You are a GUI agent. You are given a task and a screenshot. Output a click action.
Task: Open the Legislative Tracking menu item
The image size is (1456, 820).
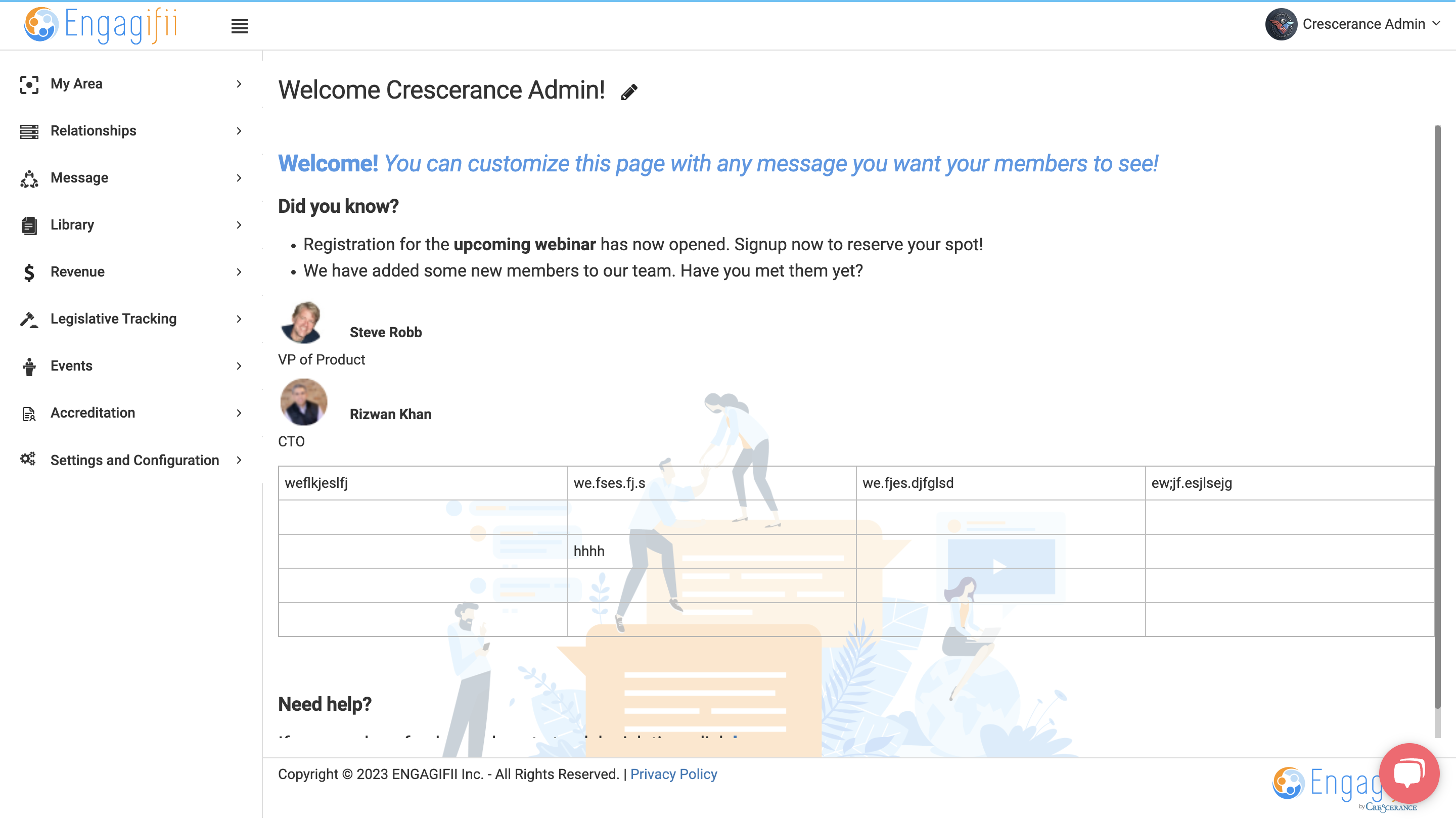[x=131, y=320]
